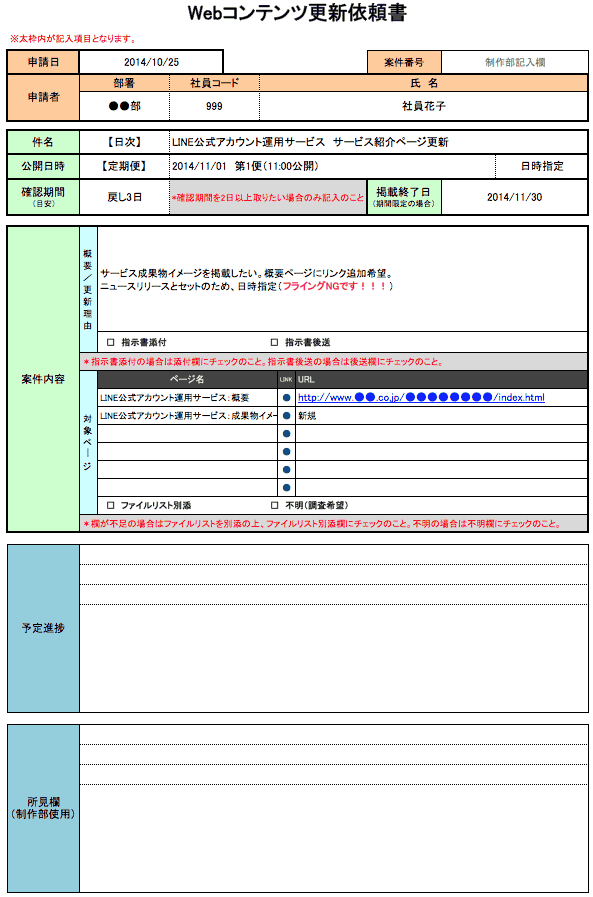This screenshot has width=593, height=897.
Task: Click the 氏名 column header
Action: pos(424,84)
